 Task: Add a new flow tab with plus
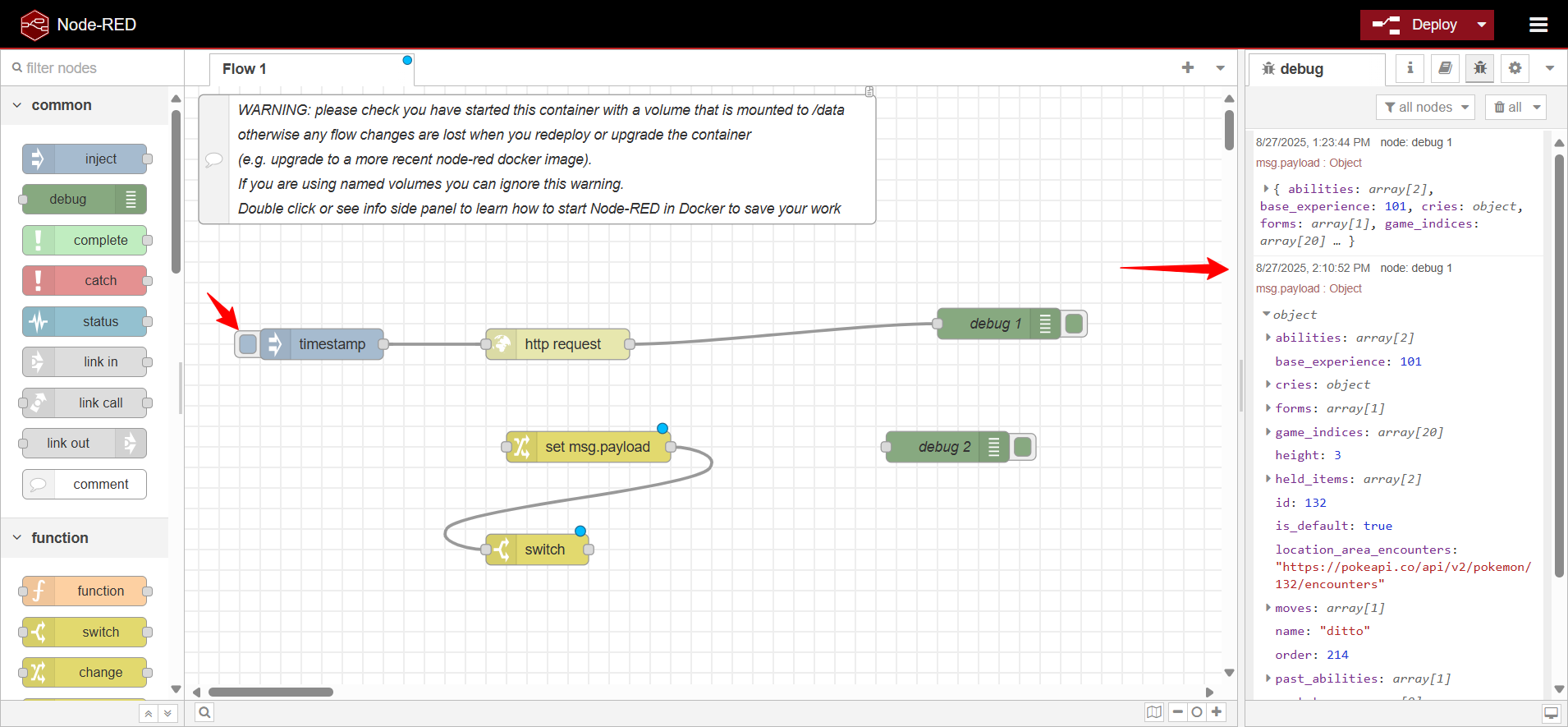[1188, 68]
